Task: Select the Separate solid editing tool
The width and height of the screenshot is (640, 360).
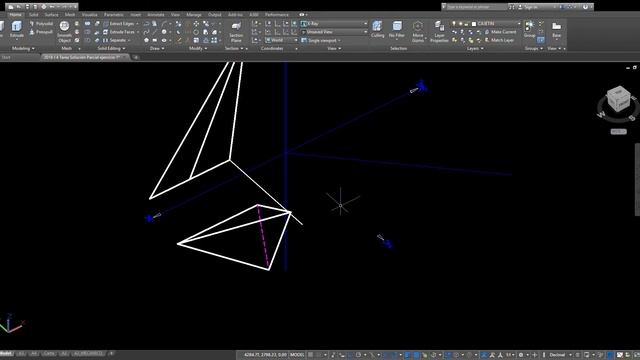Action: (x=115, y=40)
